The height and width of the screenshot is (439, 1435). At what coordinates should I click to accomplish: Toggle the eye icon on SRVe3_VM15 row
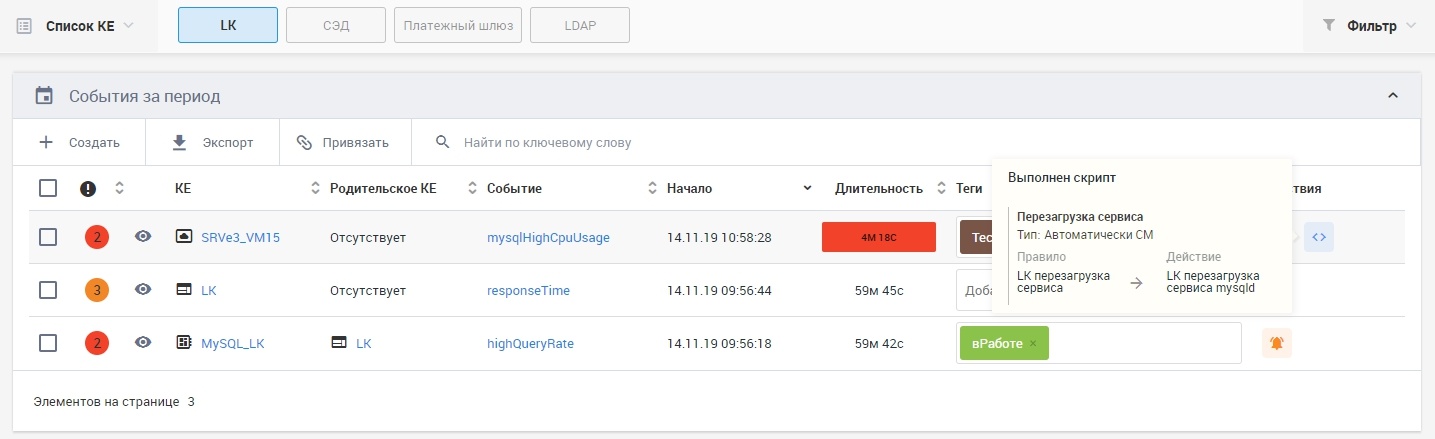143,237
